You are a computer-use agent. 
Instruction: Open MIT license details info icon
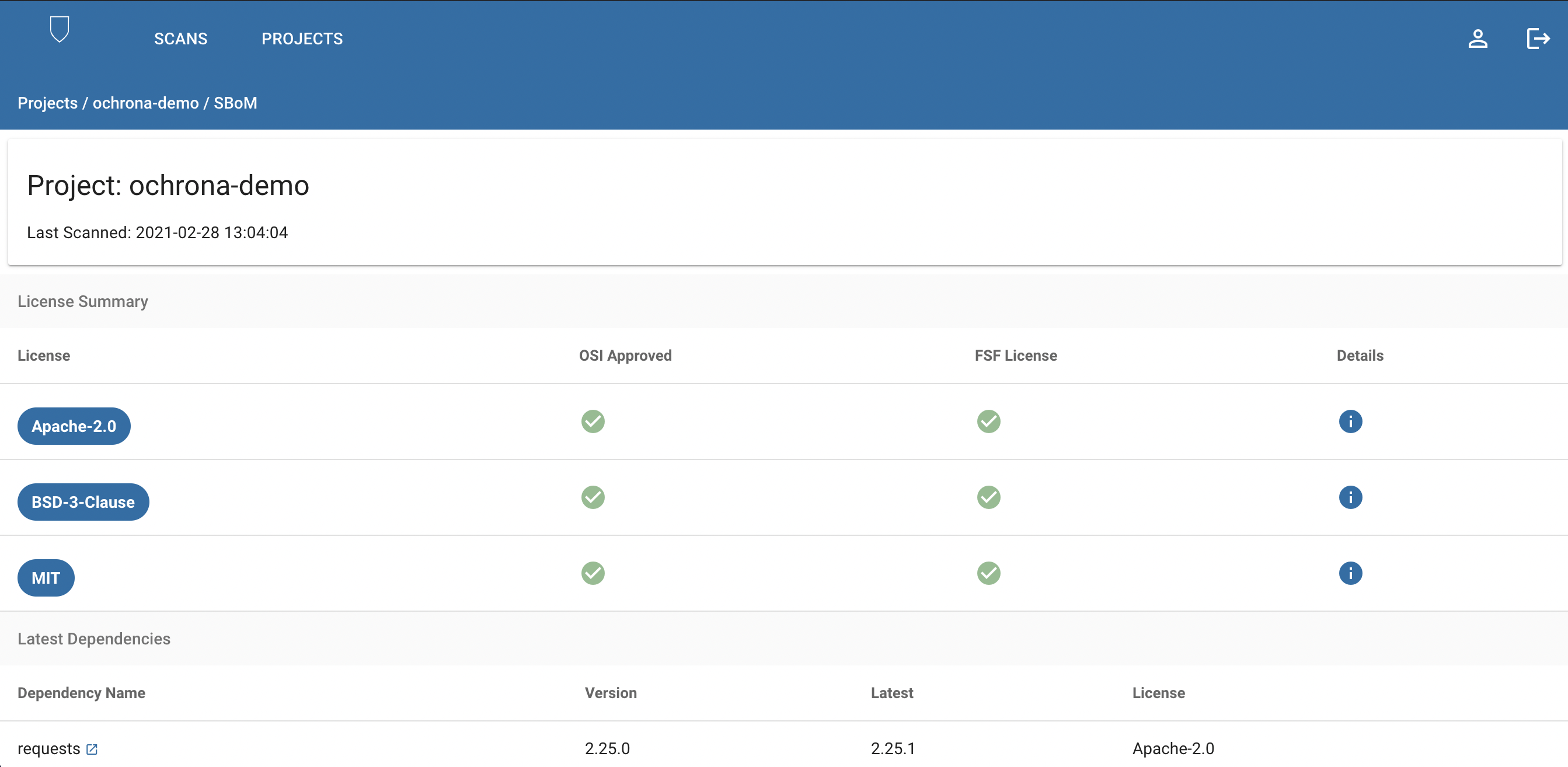1350,573
